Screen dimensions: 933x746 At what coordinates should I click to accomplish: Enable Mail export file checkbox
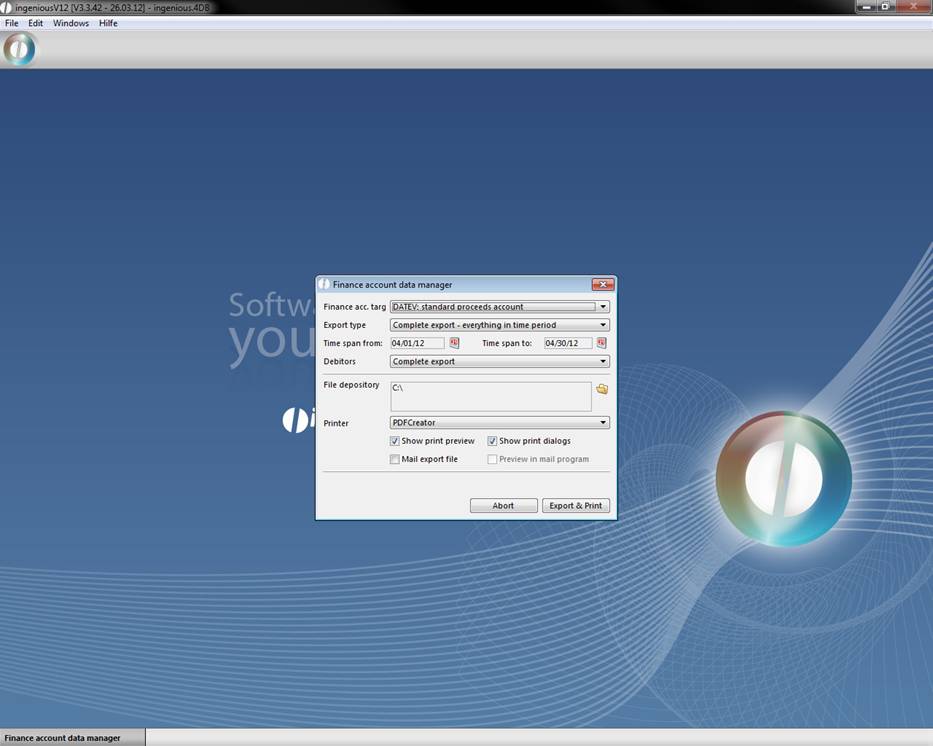pos(395,459)
